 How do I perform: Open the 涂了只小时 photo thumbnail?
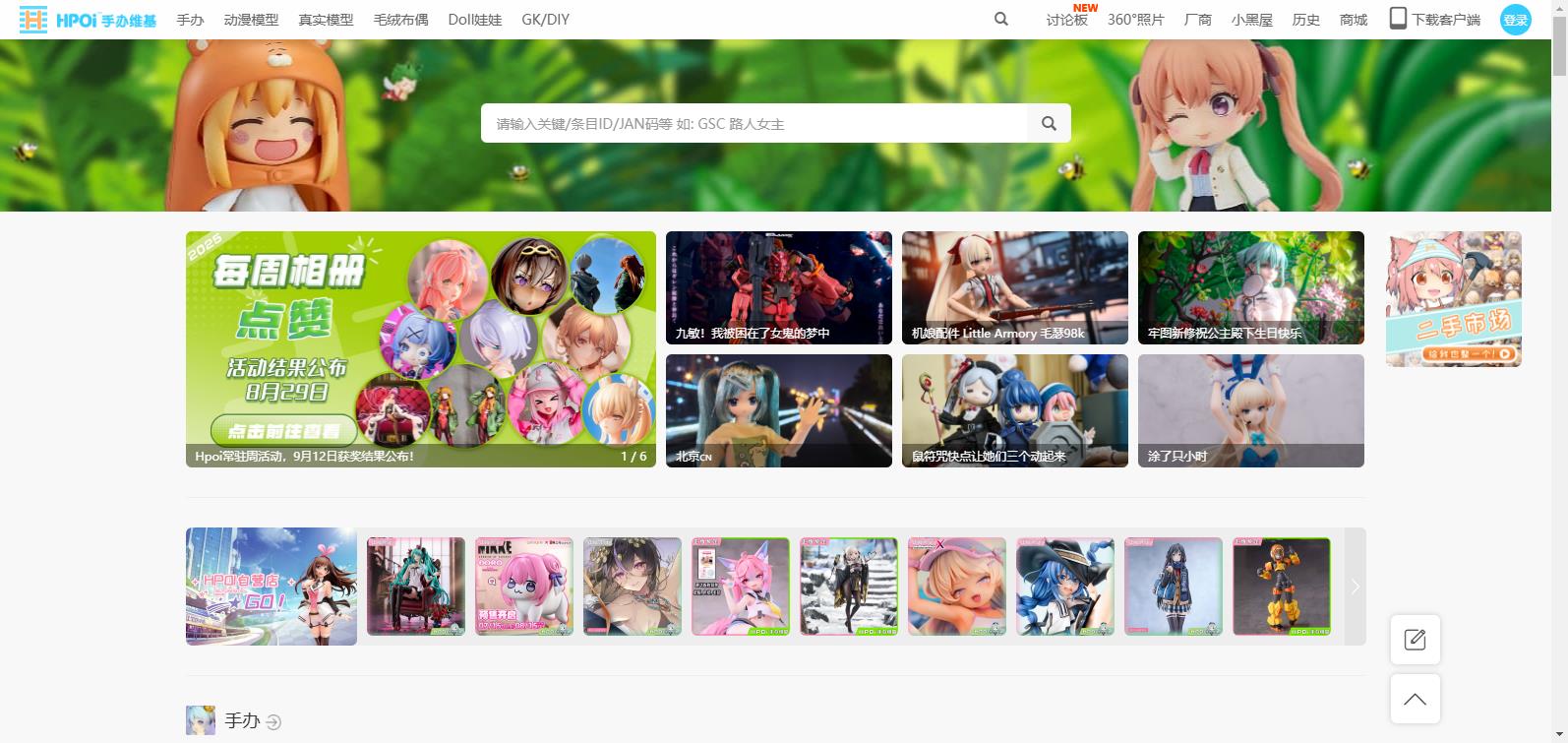coord(1250,410)
